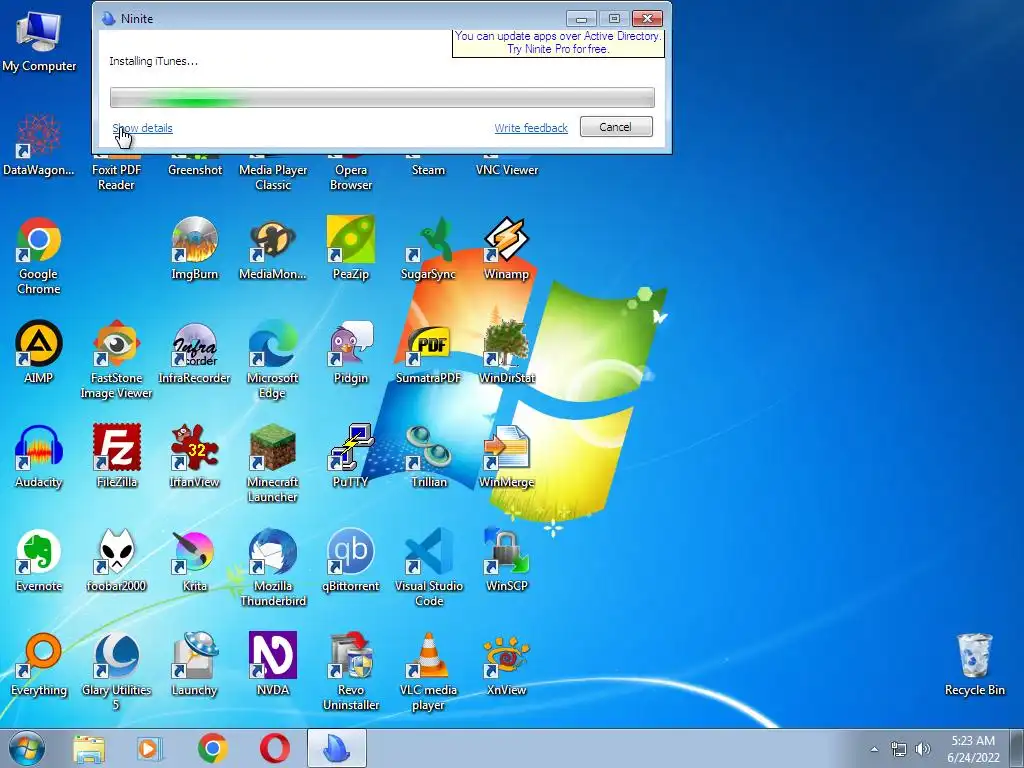
Task: Open the My Computer desktop icon
Action: point(39,40)
